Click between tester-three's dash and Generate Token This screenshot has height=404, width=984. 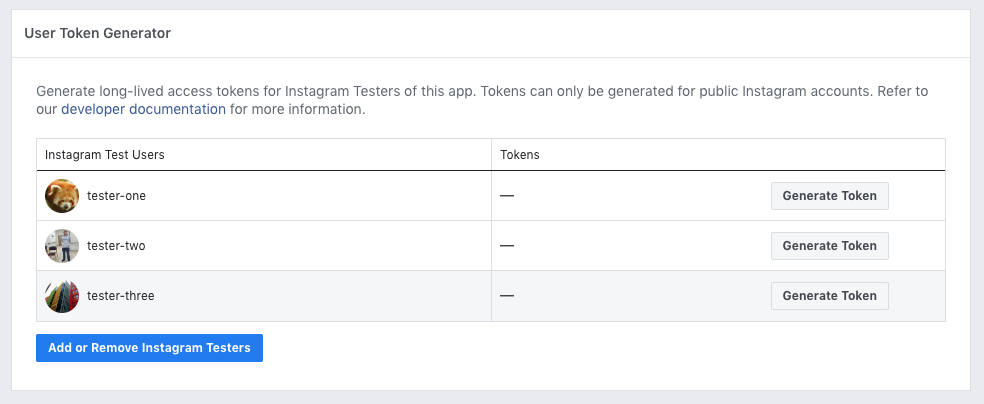[640, 296]
